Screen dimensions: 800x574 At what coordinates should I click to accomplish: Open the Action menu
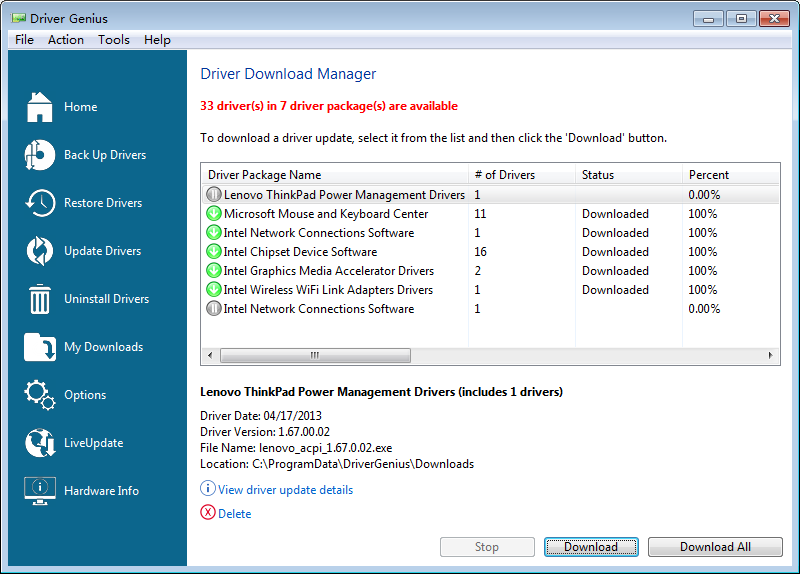click(x=66, y=40)
